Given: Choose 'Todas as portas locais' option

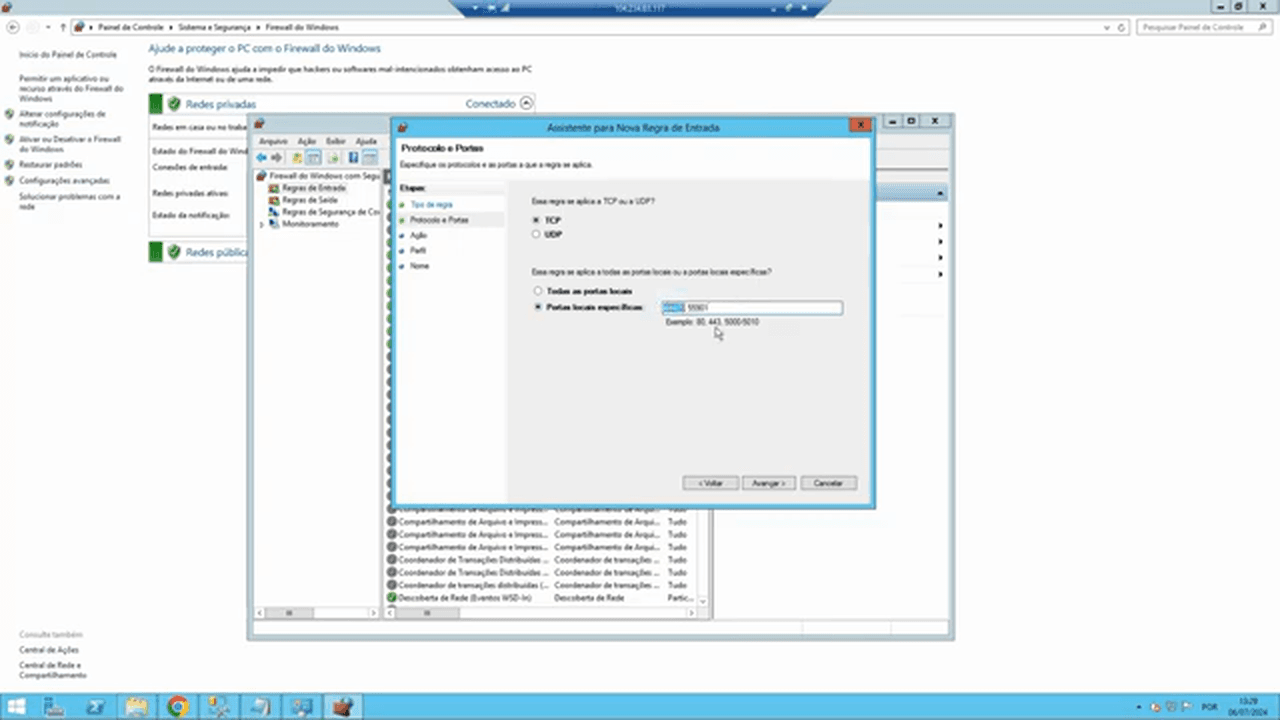Looking at the screenshot, I should tap(538, 291).
